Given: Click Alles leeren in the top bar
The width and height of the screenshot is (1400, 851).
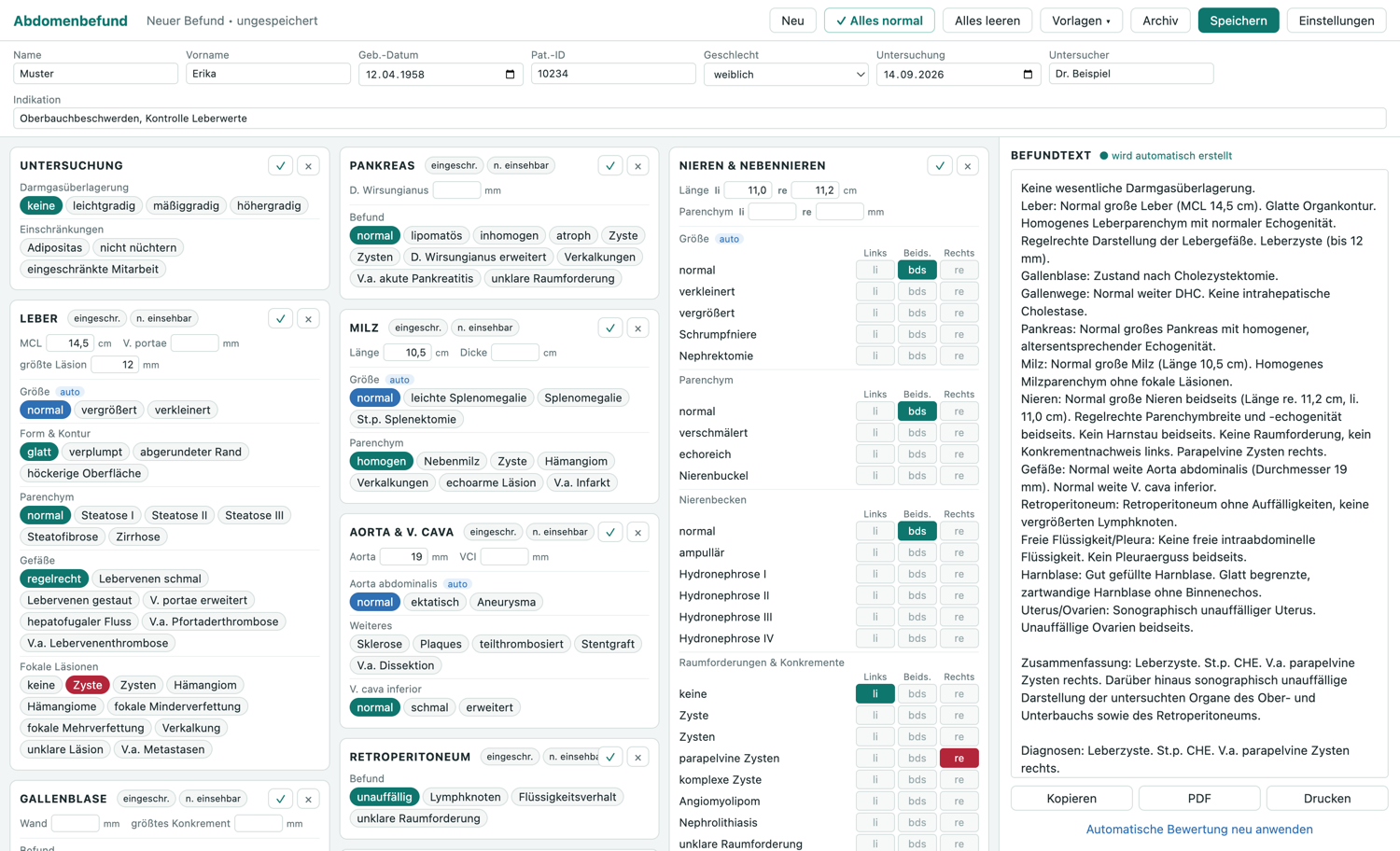Looking at the screenshot, I should (987, 21).
